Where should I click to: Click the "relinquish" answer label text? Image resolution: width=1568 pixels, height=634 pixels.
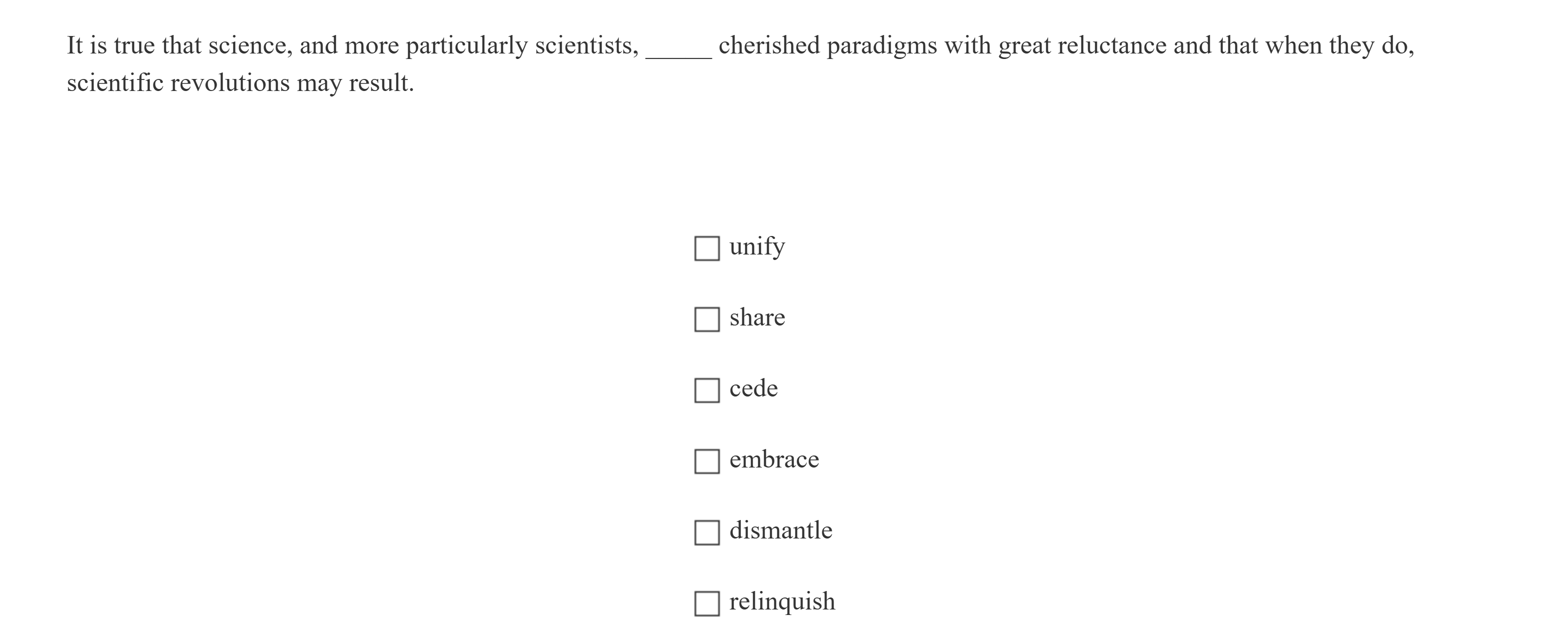[x=782, y=602]
